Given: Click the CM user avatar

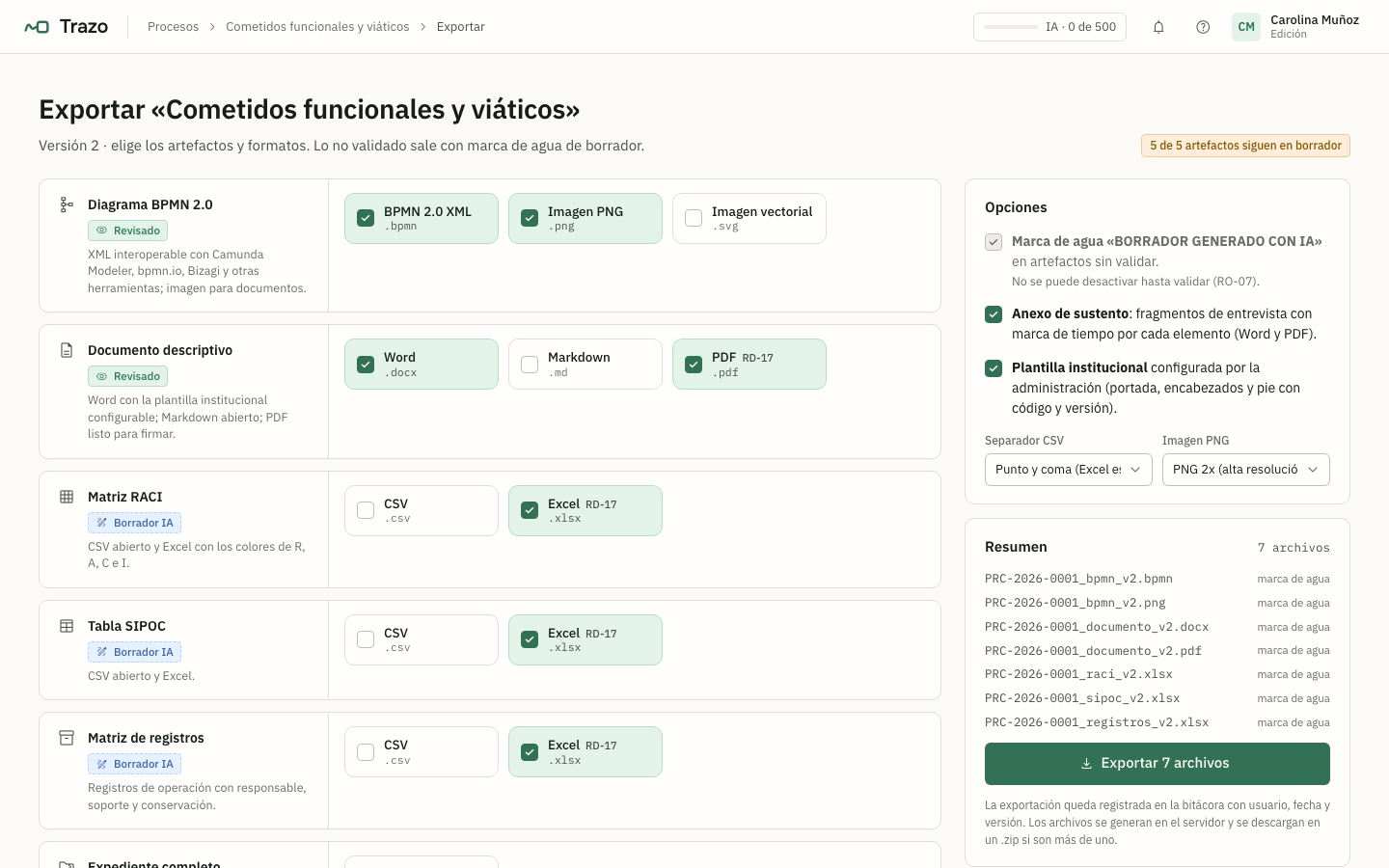Looking at the screenshot, I should [x=1246, y=27].
